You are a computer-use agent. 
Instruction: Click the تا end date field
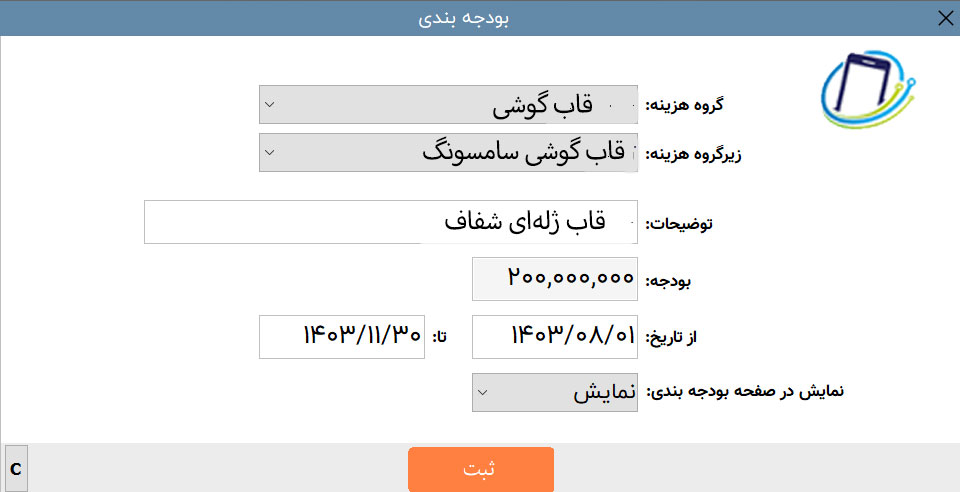[x=342, y=337]
